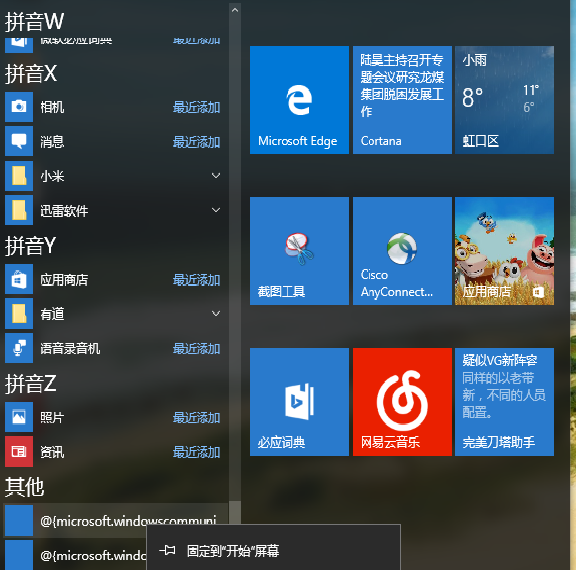Open the 应用商店 store icon in the app list

pos(19,279)
